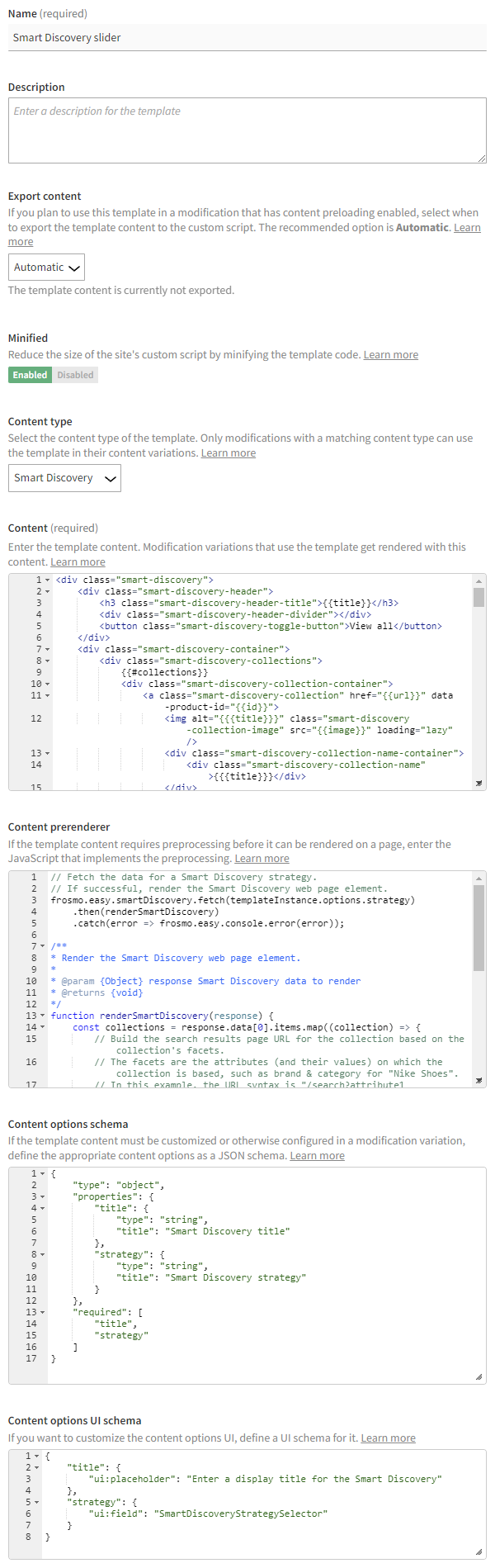
Task: Set Minified to Enabled
Action: (30, 375)
